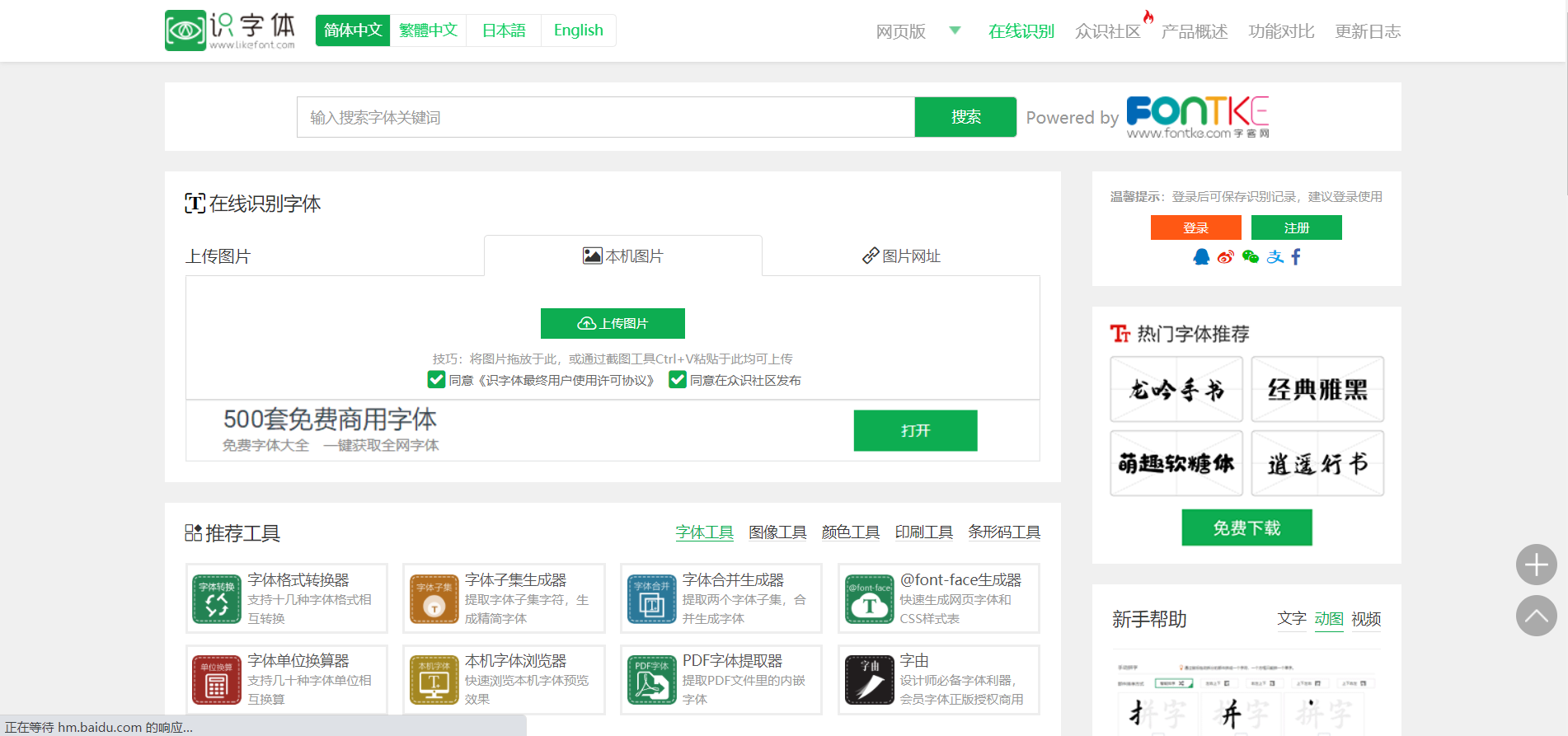
Task: Open 众识社区 nav item
Action: (1108, 31)
